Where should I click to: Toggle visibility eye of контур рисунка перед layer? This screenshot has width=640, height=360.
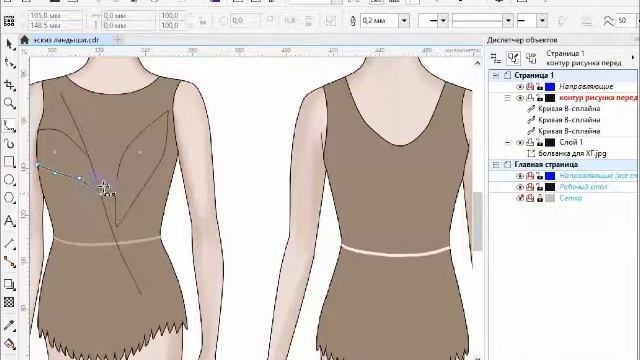[520, 98]
